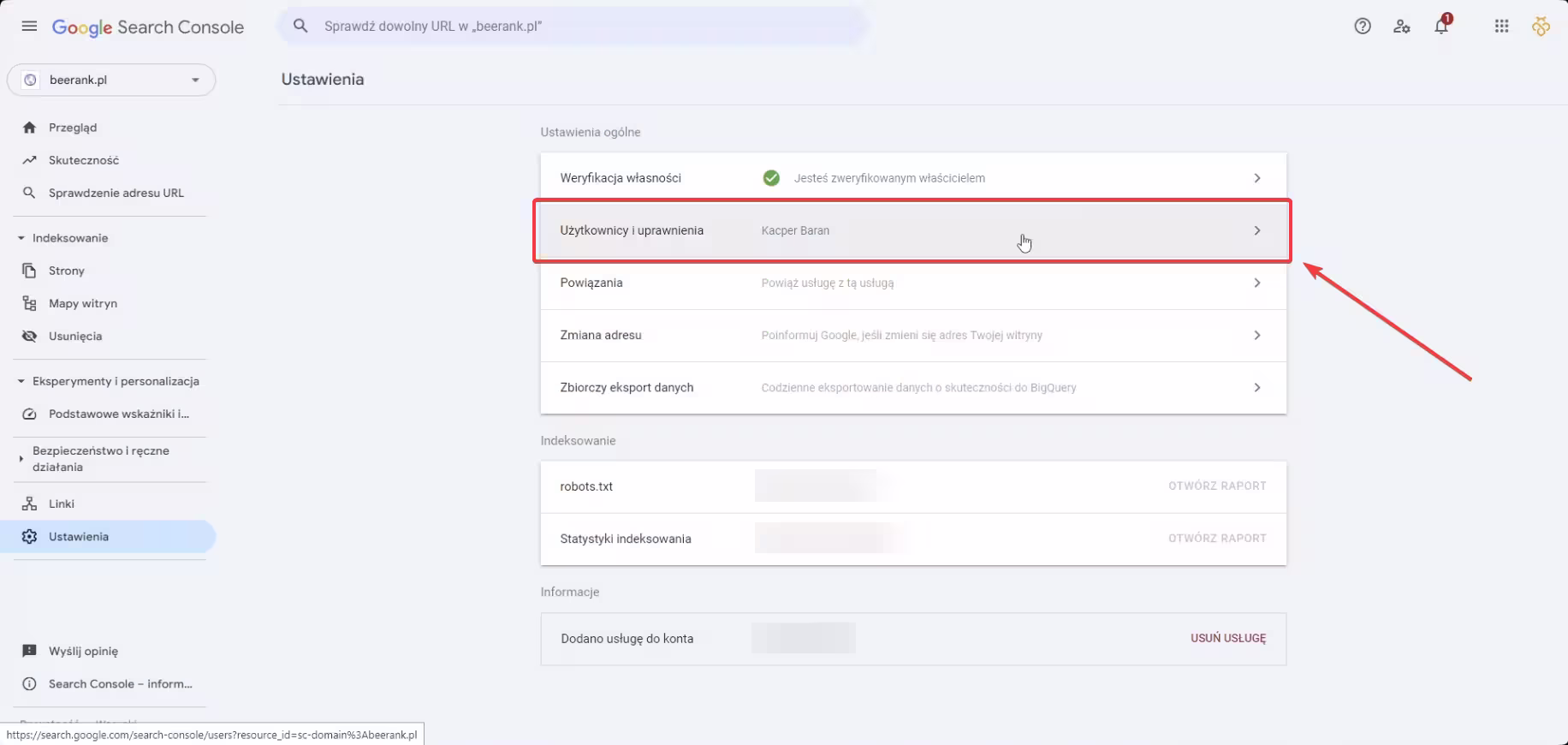Click the Usunięcia crossed-eye icon
Image resolution: width=1568 pixels, height=745 pixels.
(x=29, y=337)
